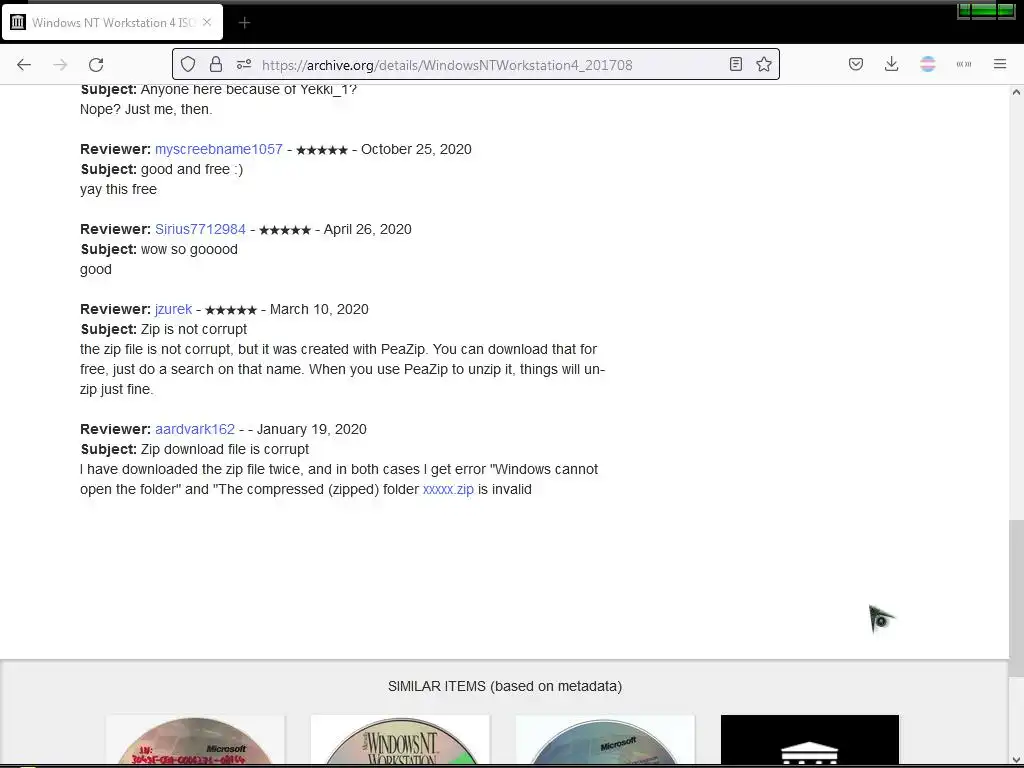
Task: Click the date "January 19, 2020"
Action: (x=312, y=429)
